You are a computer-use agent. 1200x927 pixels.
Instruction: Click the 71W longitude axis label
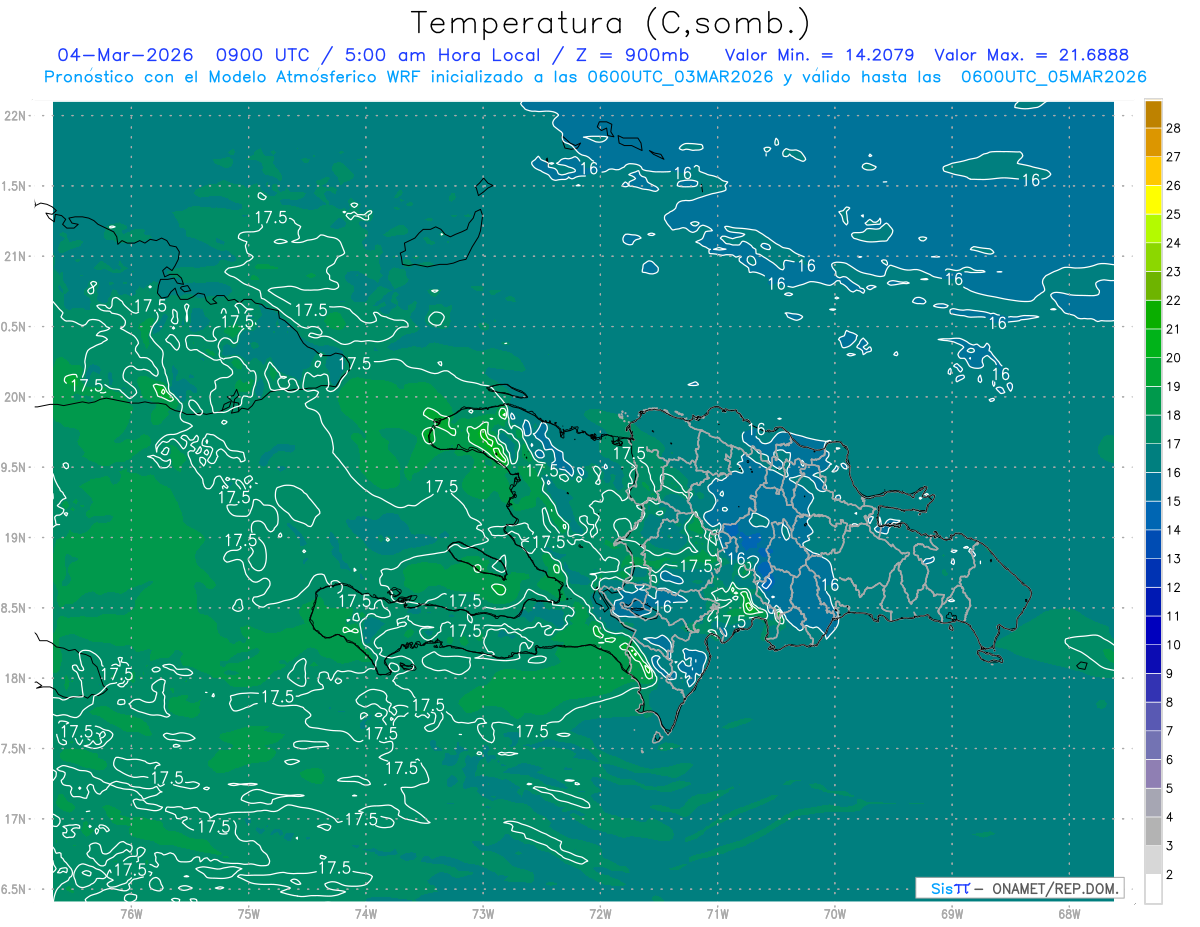[717, 914]
